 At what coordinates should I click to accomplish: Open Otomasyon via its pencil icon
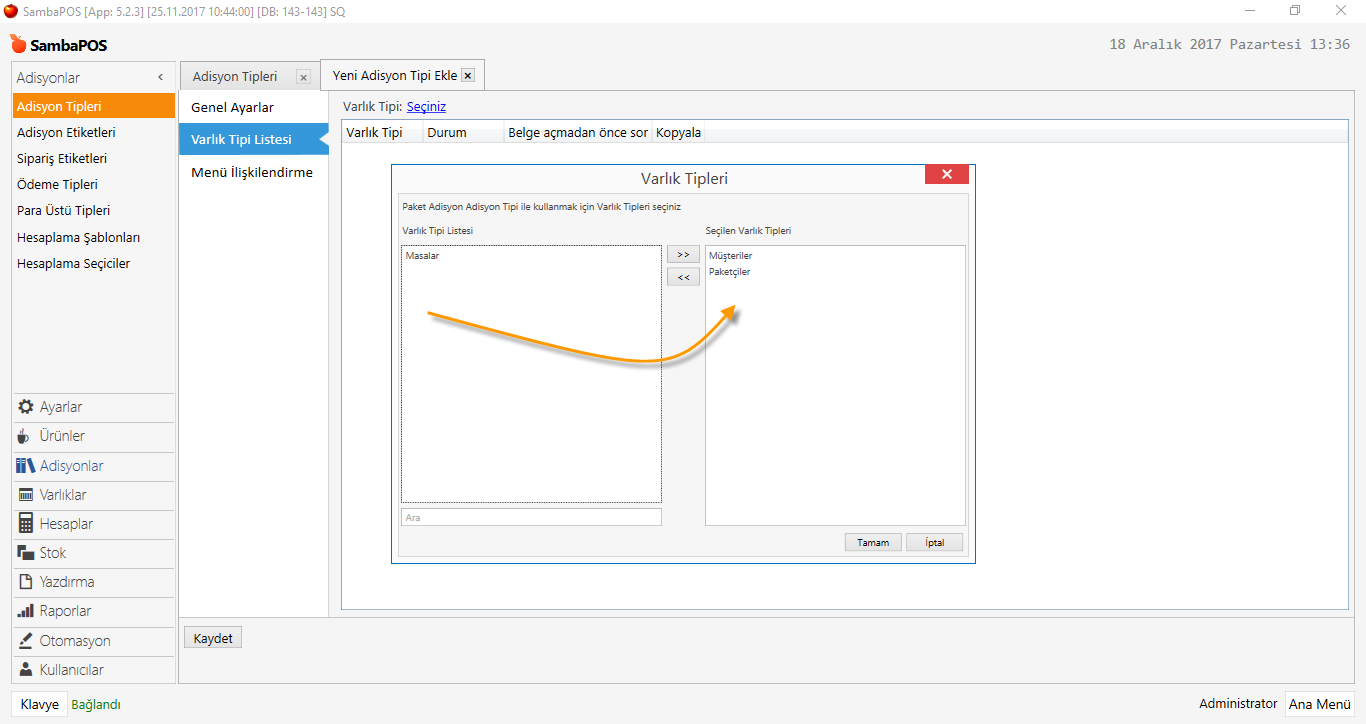26,641
